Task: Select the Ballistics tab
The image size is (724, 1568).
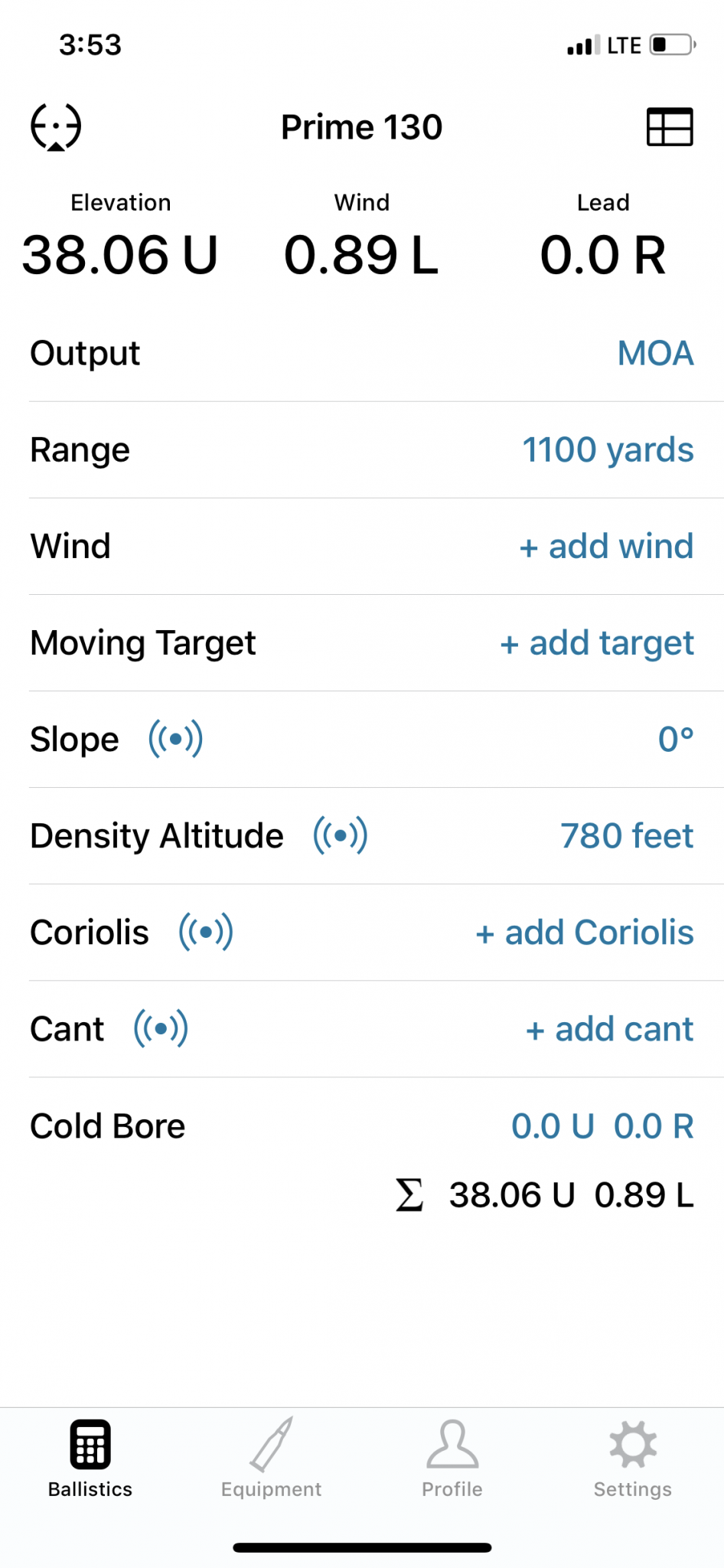Action: (90, 1458)
